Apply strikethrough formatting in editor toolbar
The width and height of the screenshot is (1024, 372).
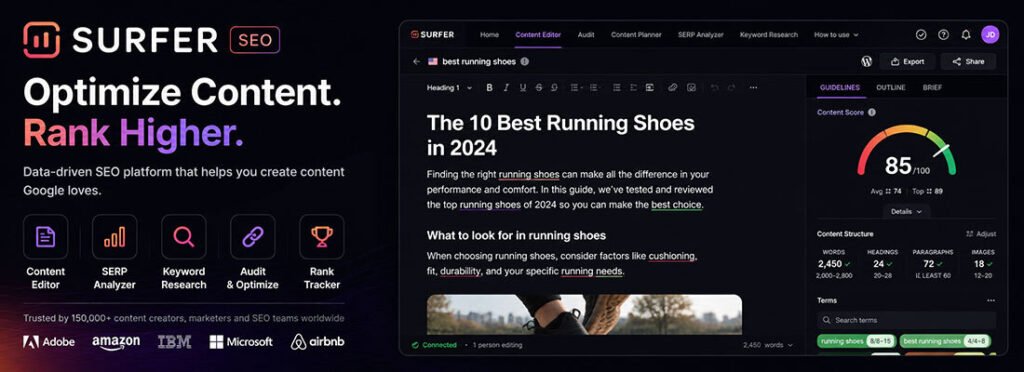point(538,87)
